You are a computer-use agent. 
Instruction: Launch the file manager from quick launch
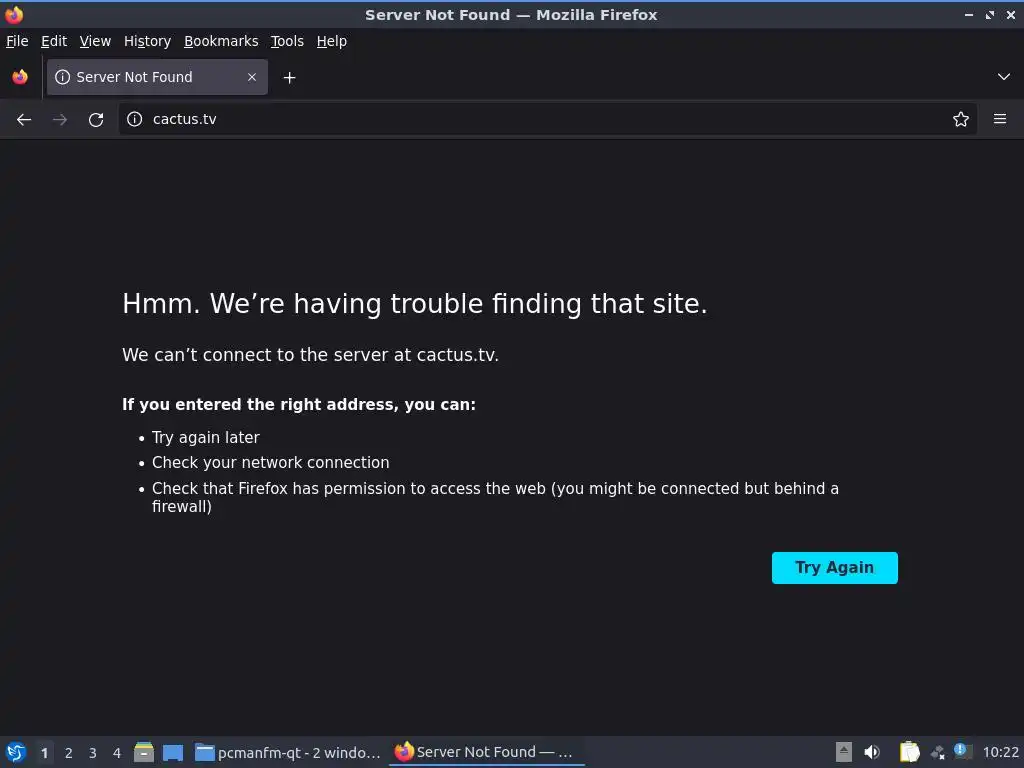click(144, 752)
